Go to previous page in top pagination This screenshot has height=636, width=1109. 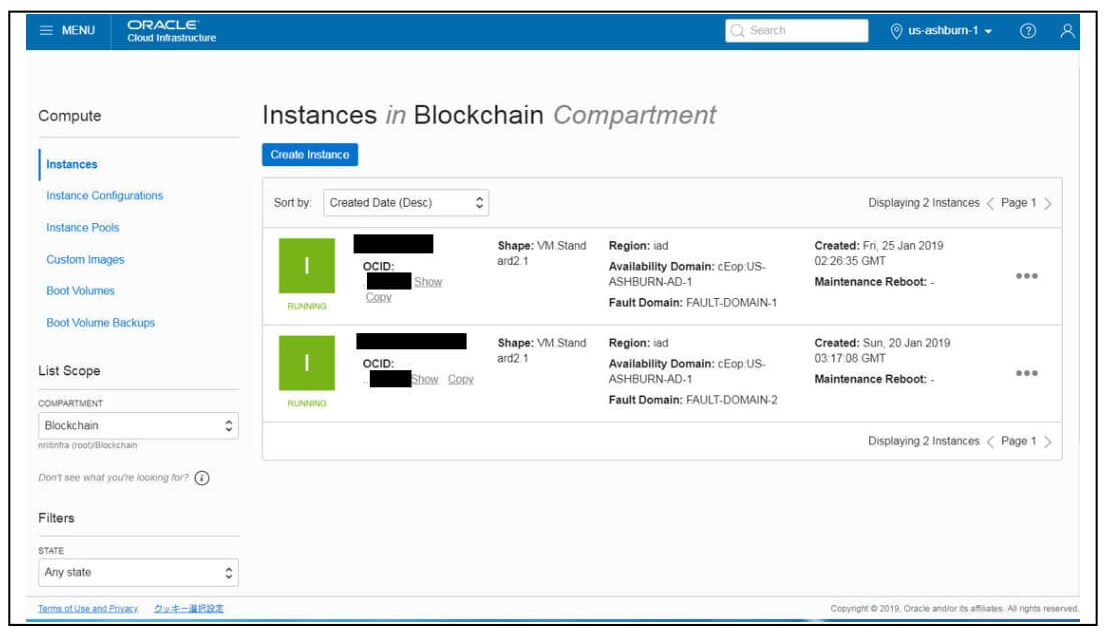click(x=990, y=204)
